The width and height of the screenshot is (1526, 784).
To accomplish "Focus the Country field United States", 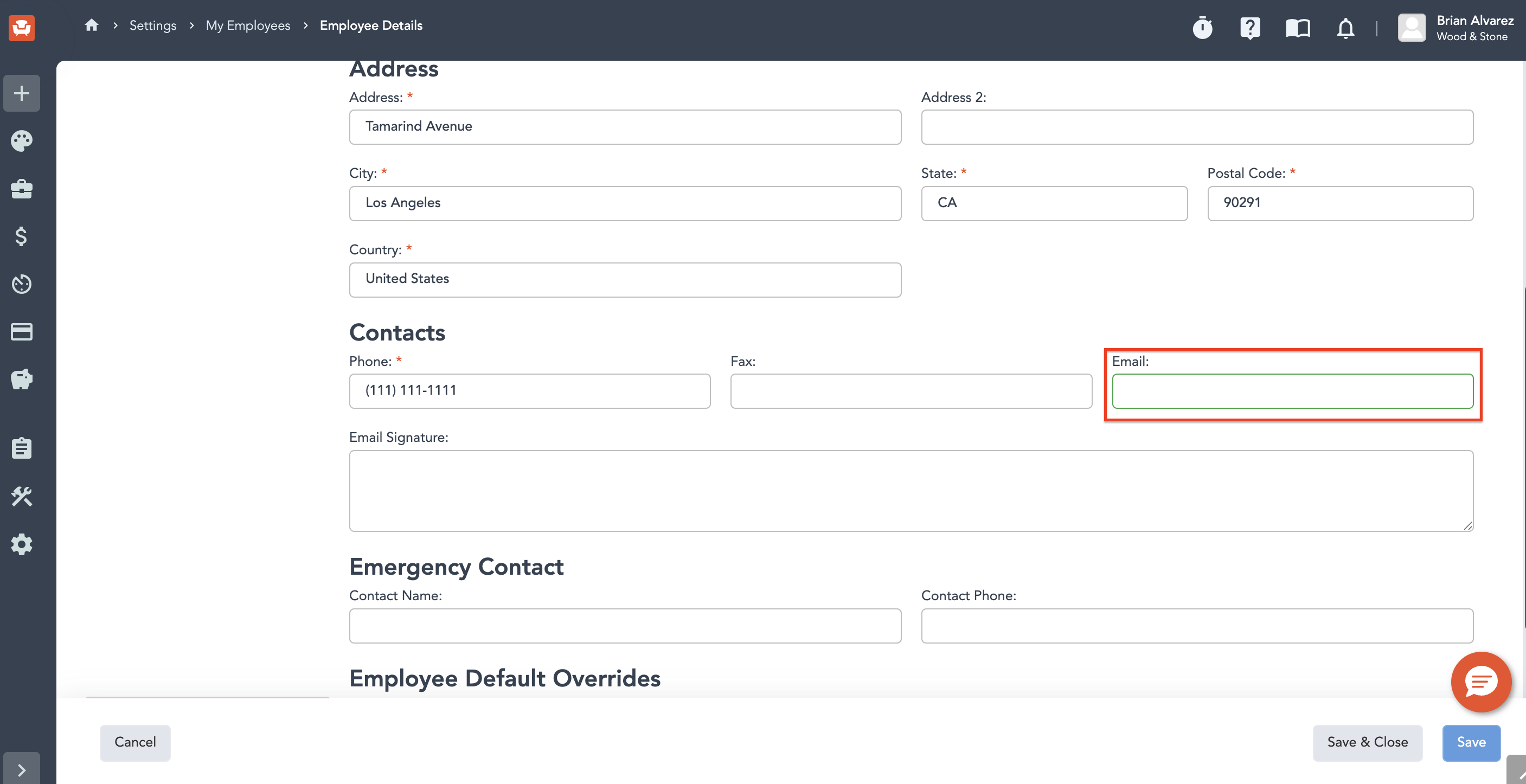I will point(625,279).
